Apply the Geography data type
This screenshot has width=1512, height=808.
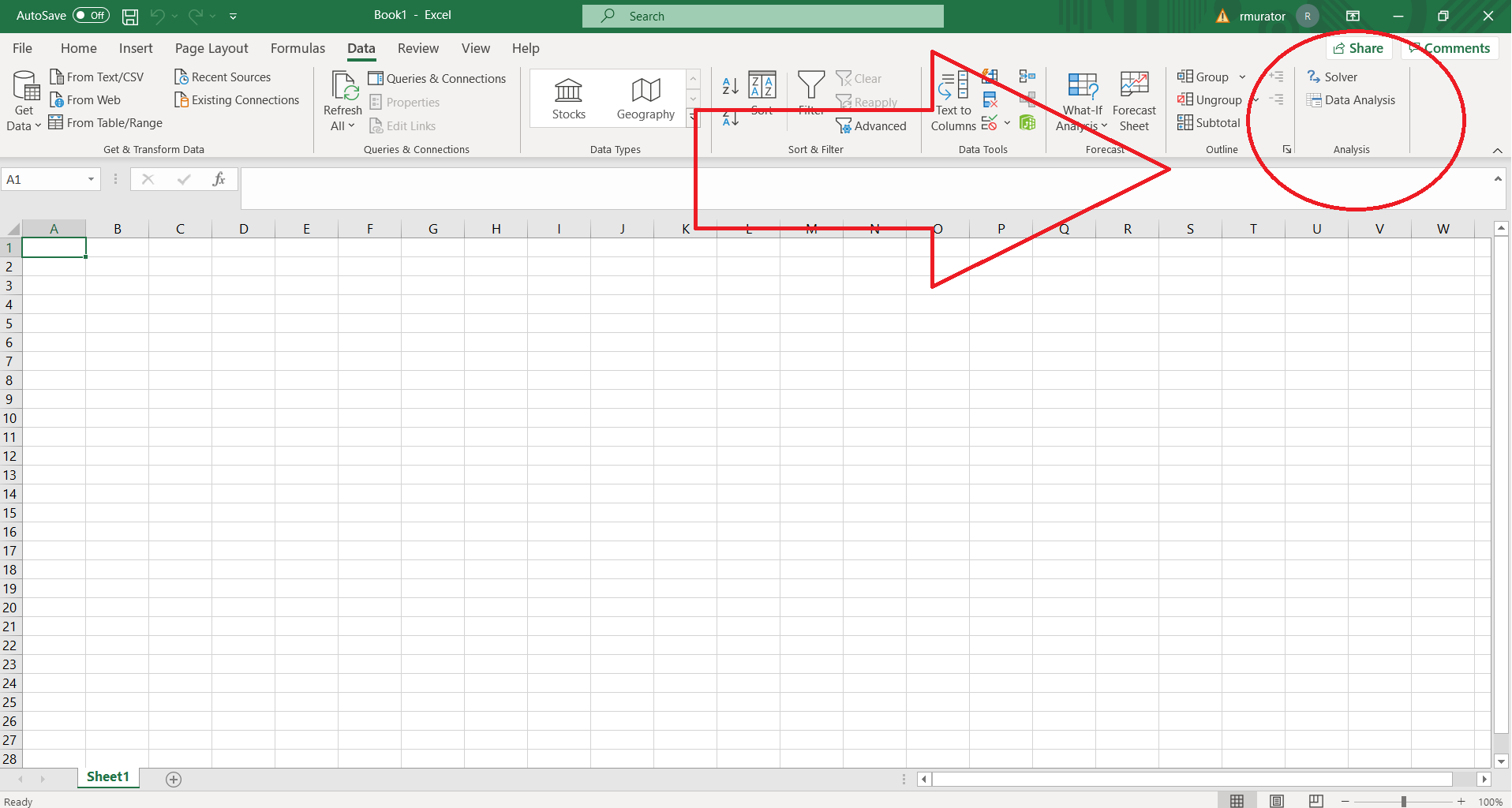point(645,98)
